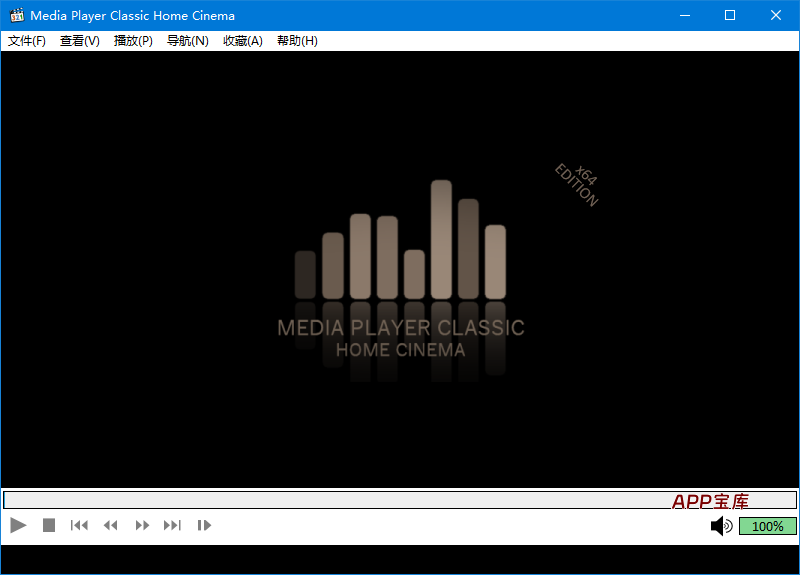The height and width of the screenshot is (575, 800).
Task: Decrease speed with the rewind double-arrow button
Action: 110,525
